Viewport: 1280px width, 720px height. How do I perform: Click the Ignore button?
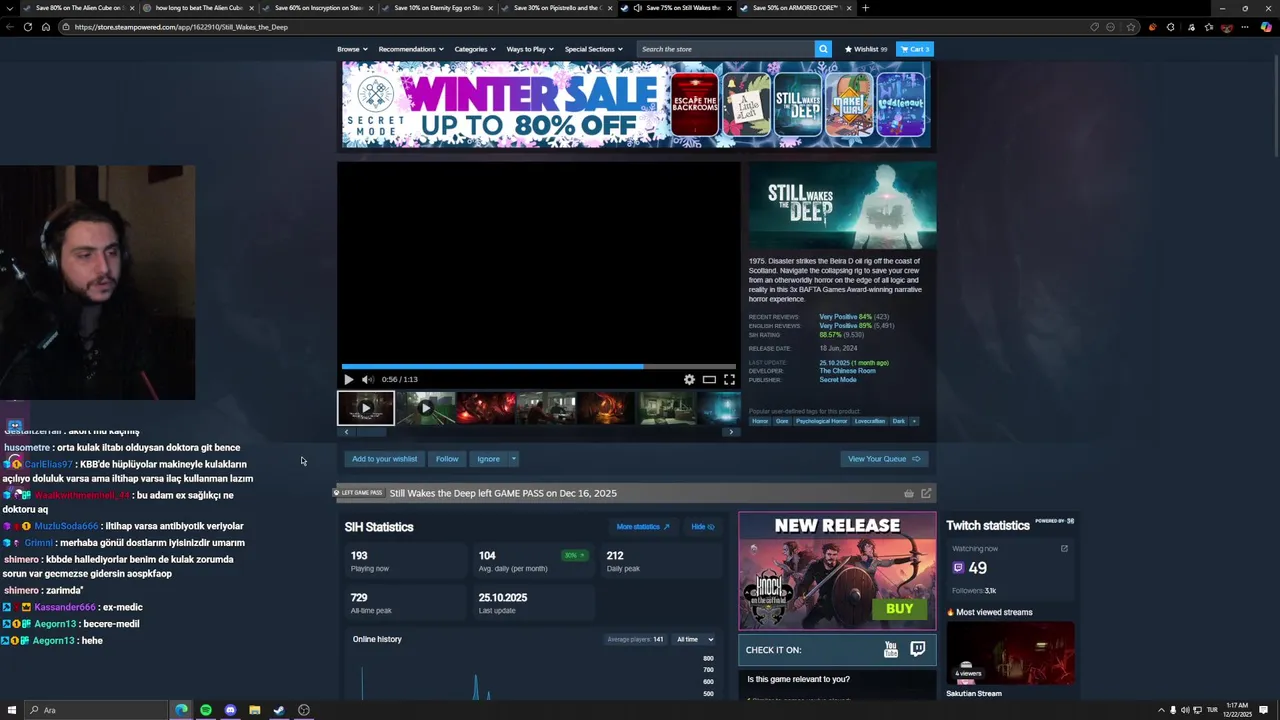[x=488, y=459]
